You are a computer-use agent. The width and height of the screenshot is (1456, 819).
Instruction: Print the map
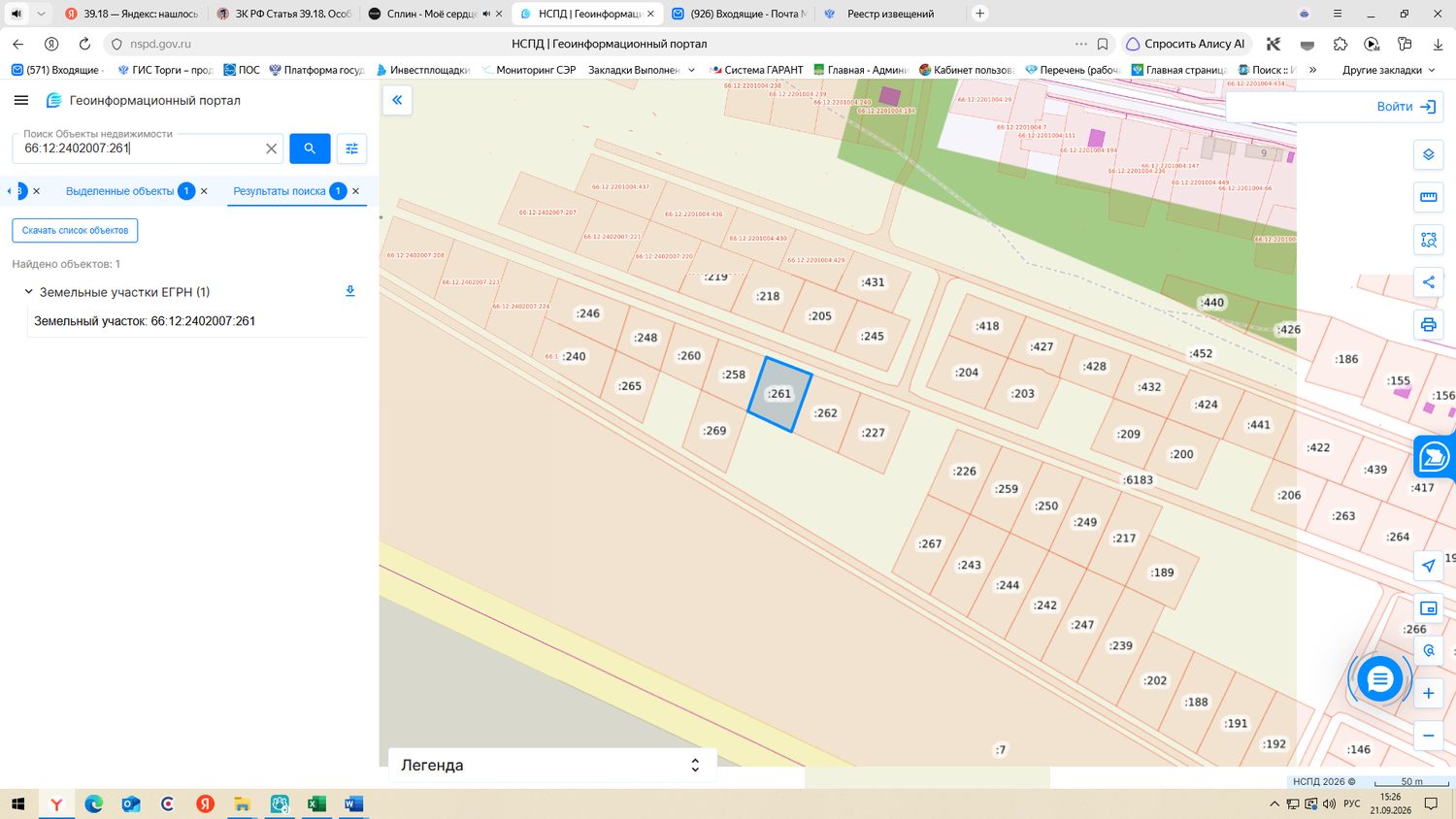coord(1429,324)
